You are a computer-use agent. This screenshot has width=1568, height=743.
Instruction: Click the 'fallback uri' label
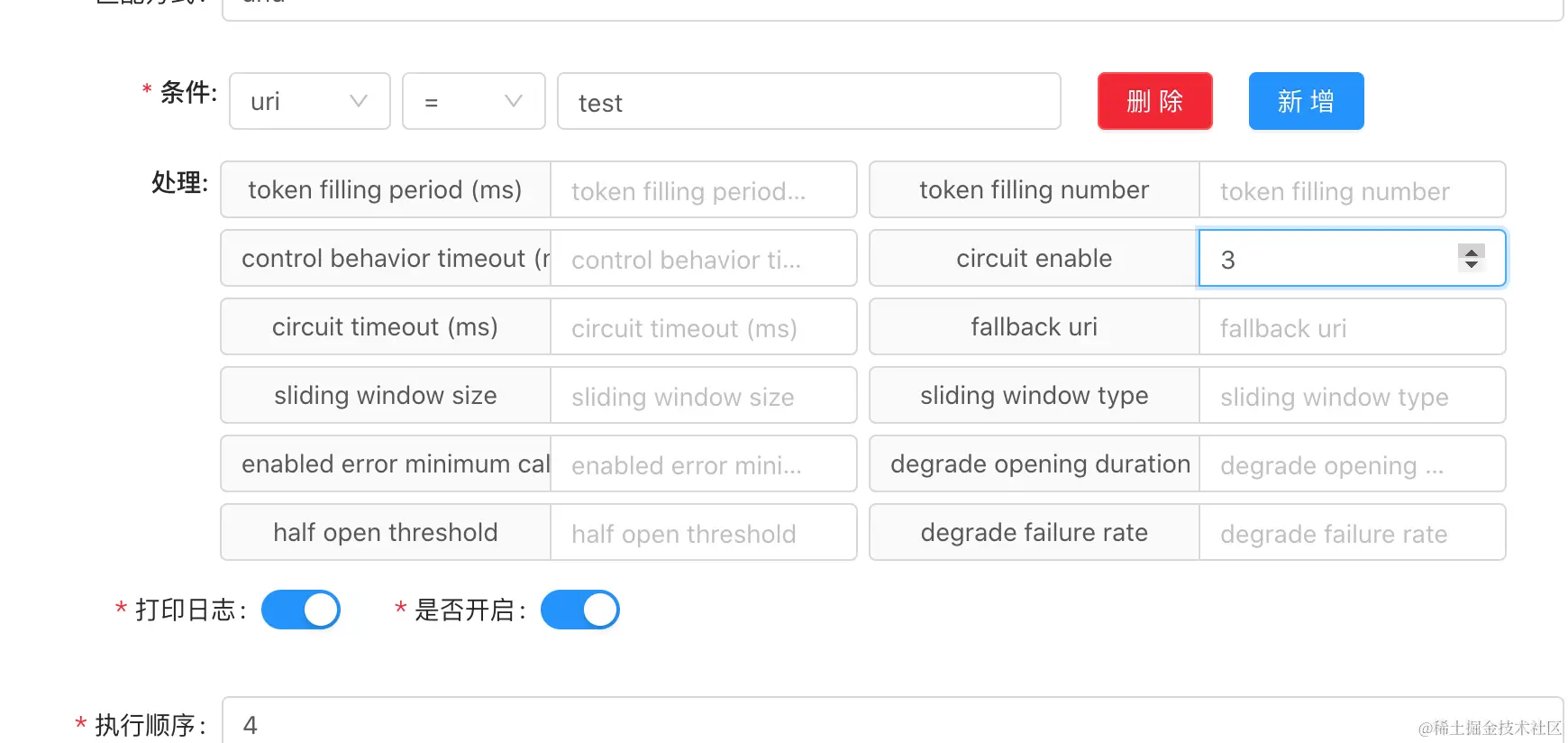coord(1034,327)
